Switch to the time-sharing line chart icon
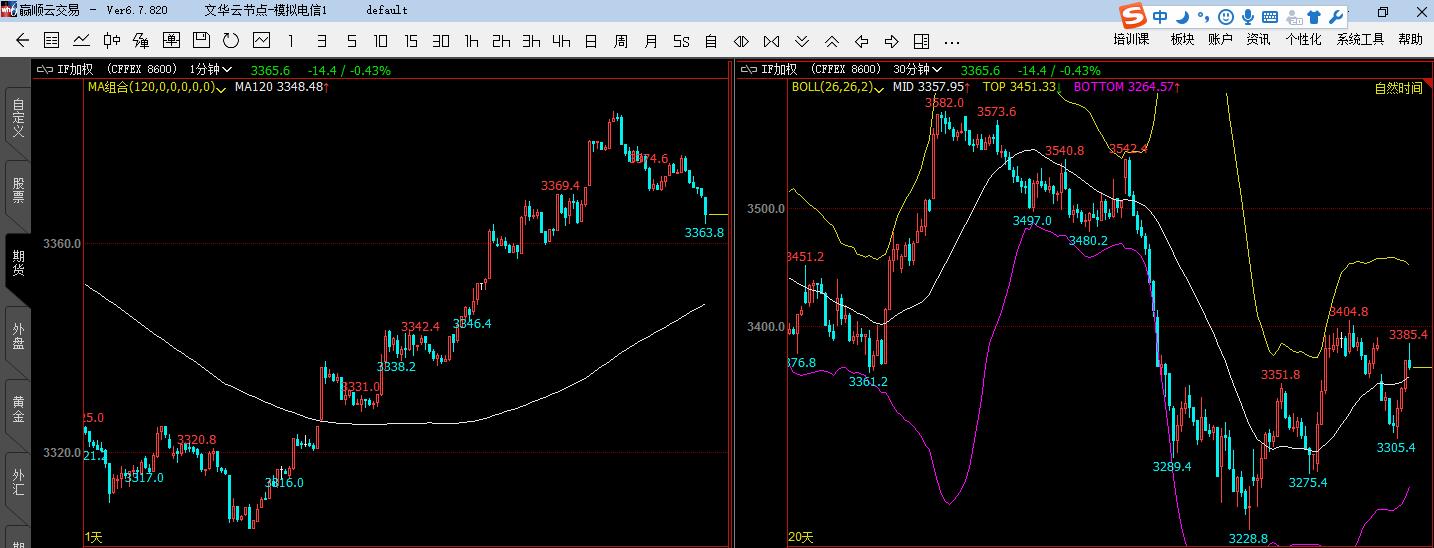Viewport: 1434px width, 548px height. (82, 41)
